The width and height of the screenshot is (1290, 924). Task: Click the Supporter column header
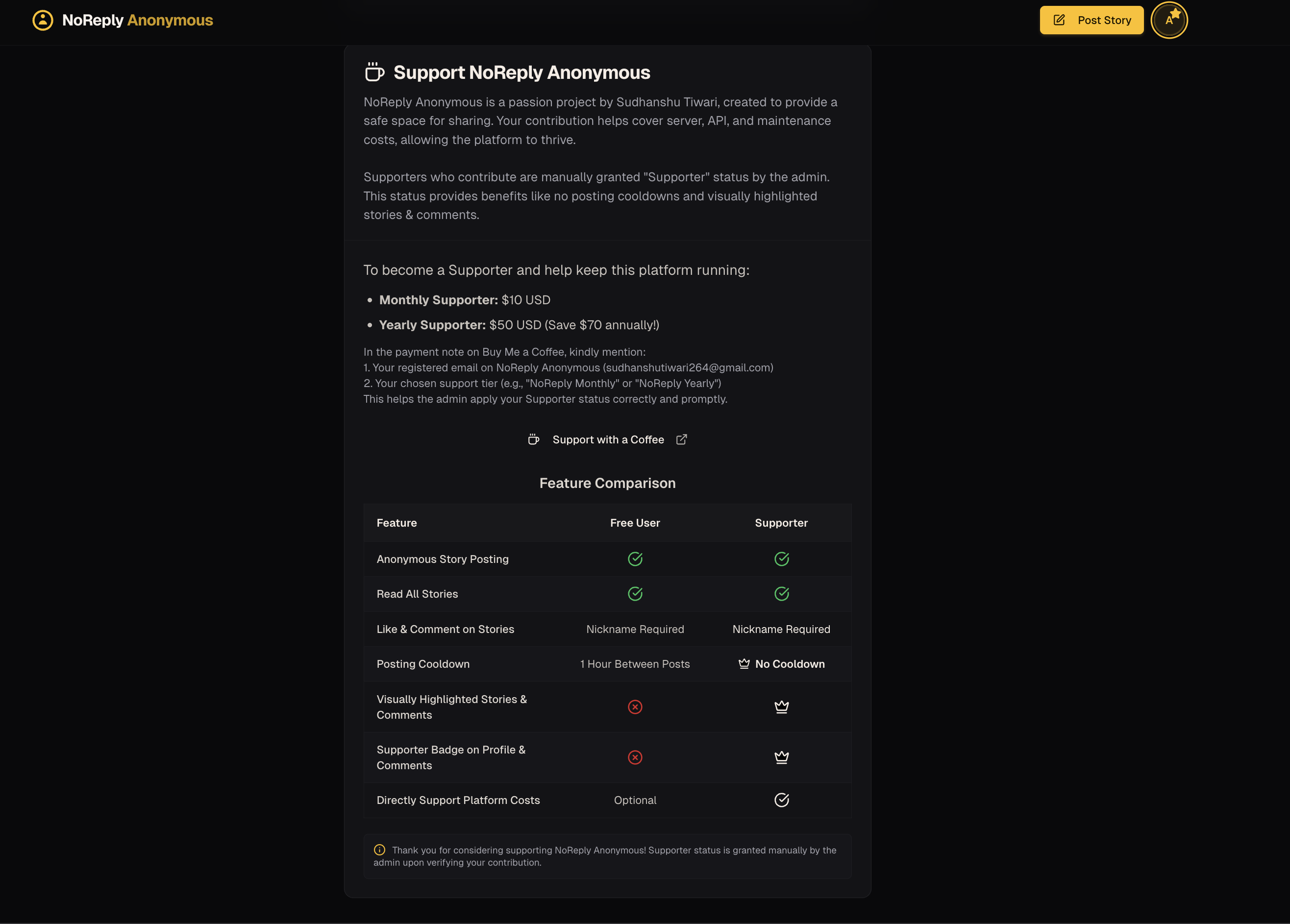pos(781,523)
